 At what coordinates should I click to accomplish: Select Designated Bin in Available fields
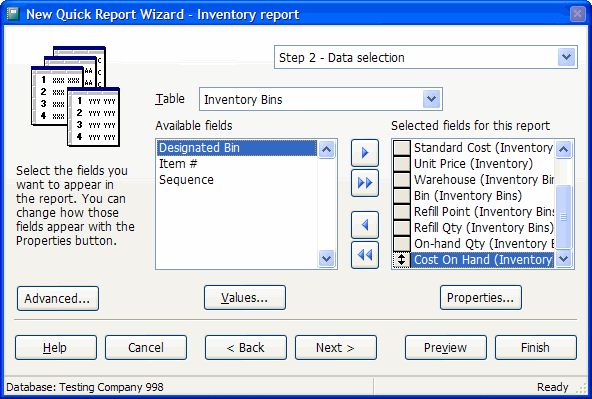237,148
